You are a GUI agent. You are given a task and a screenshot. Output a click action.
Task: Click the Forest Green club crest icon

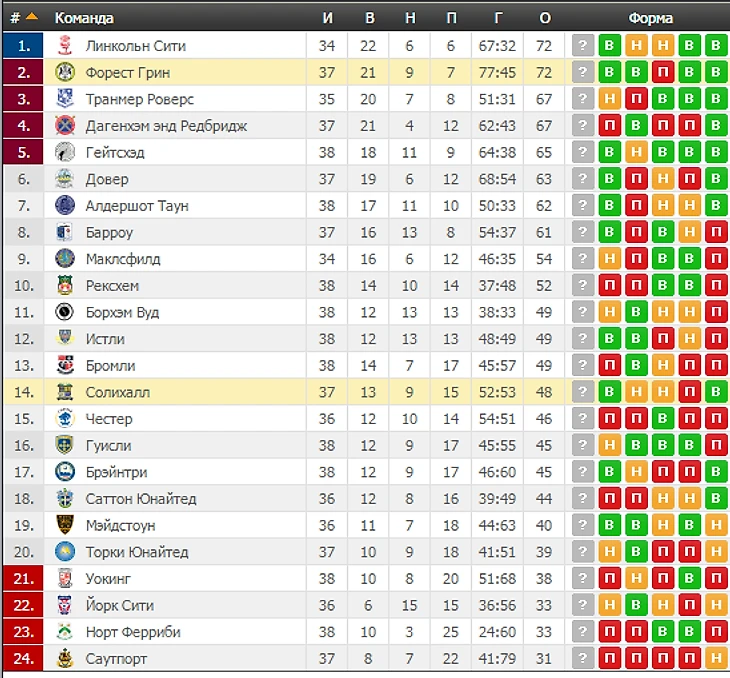tap(65, 72)
